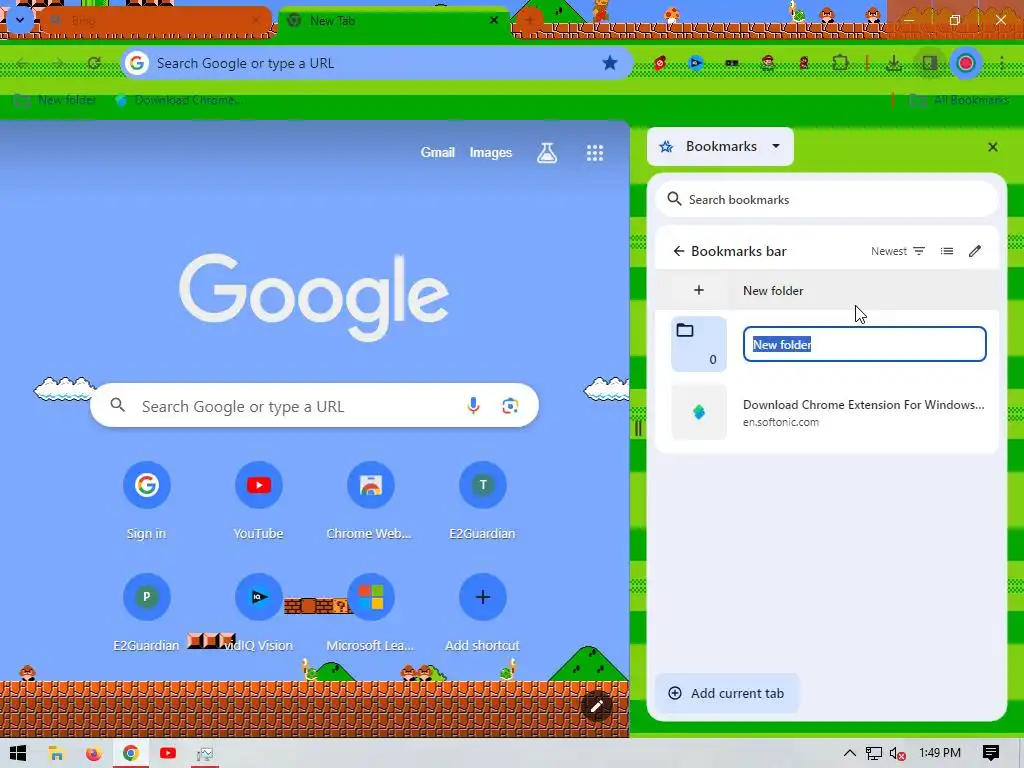Open the Windows Start menu

point(18,753)
